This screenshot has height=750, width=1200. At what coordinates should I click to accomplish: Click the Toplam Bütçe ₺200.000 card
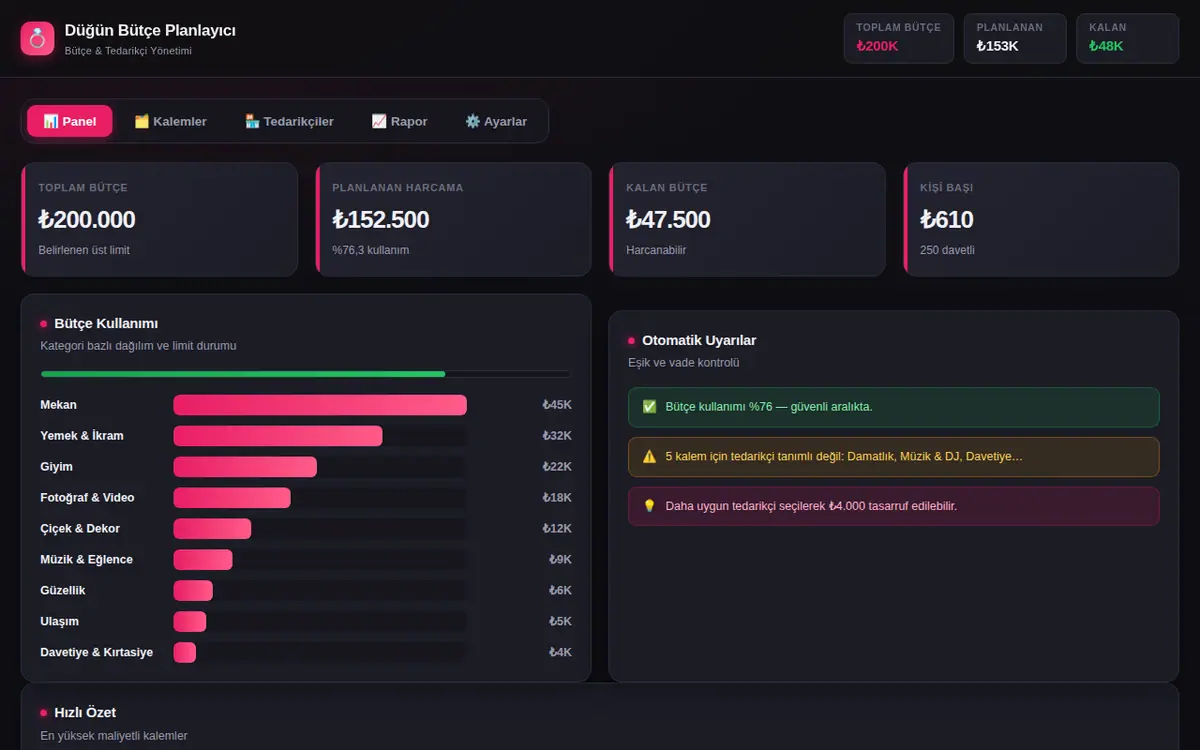coord(160,219)
